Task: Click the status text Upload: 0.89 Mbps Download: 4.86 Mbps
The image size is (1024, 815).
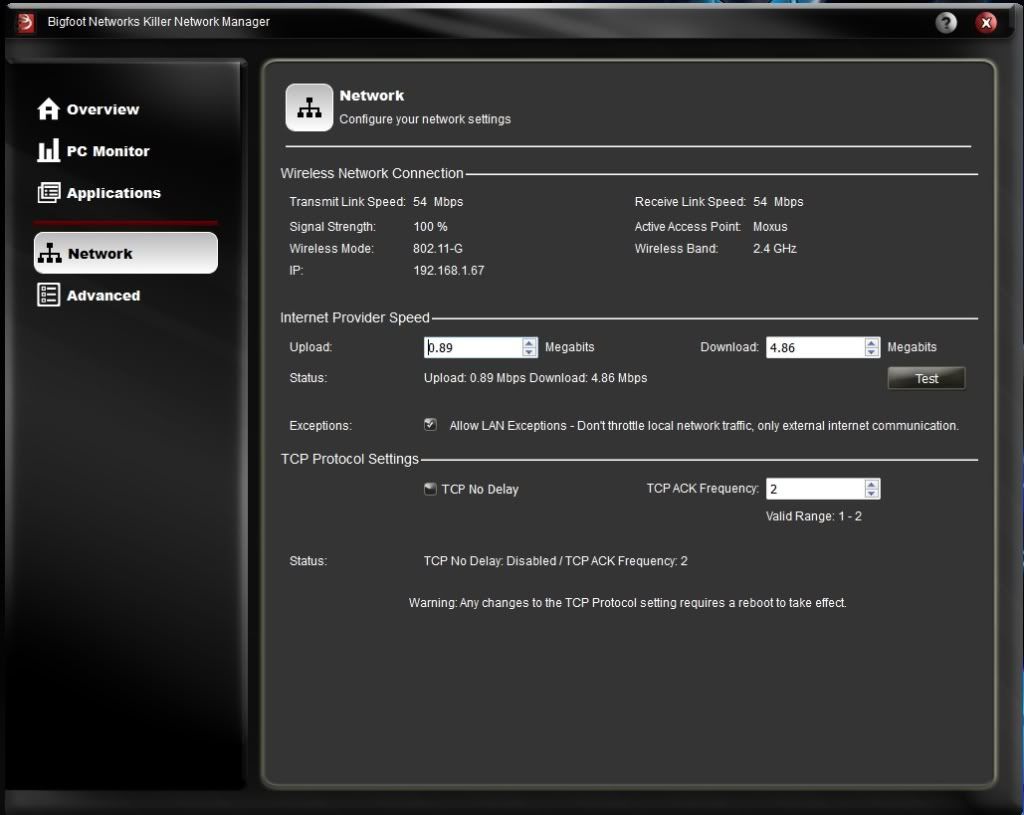Action: click(536, 377)
